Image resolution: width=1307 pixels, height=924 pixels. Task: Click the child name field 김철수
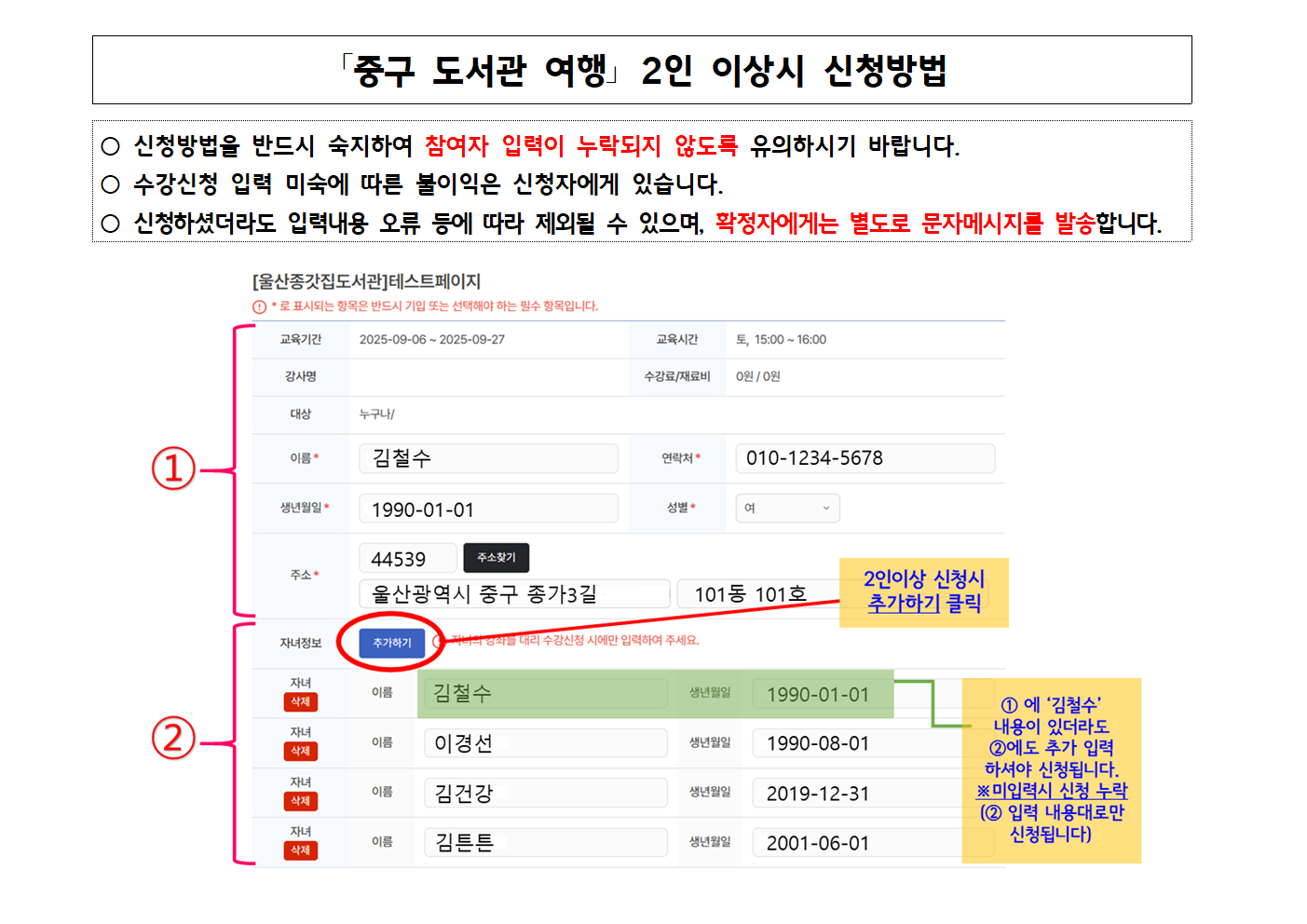pos(546,693)
